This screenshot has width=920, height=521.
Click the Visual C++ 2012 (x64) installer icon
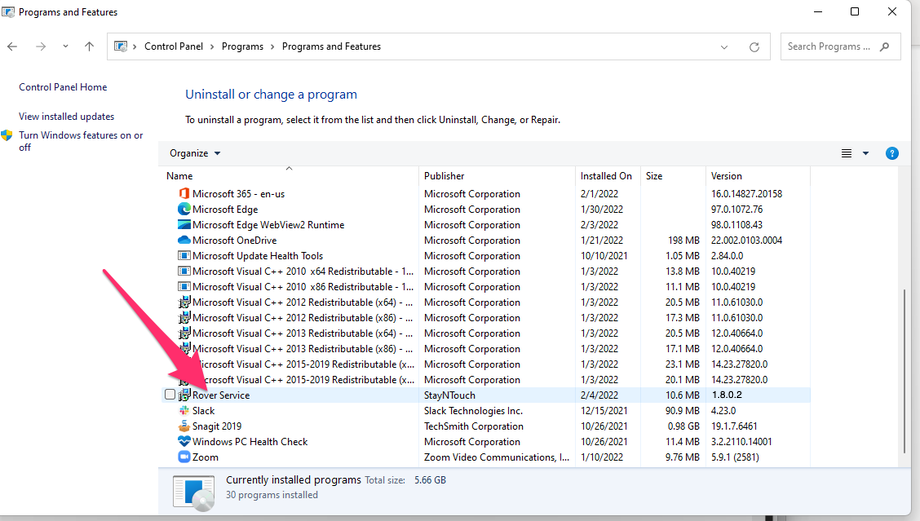(184, 302)
